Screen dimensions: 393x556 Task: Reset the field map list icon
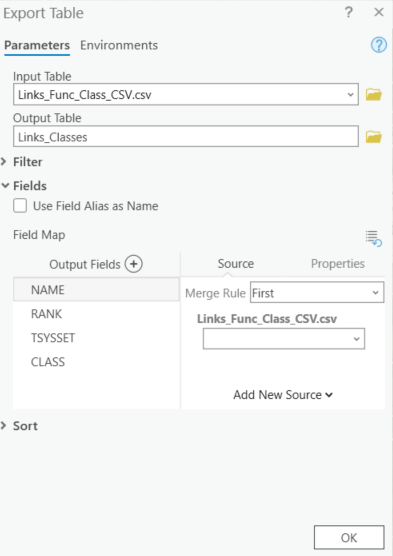pos(374,238)
